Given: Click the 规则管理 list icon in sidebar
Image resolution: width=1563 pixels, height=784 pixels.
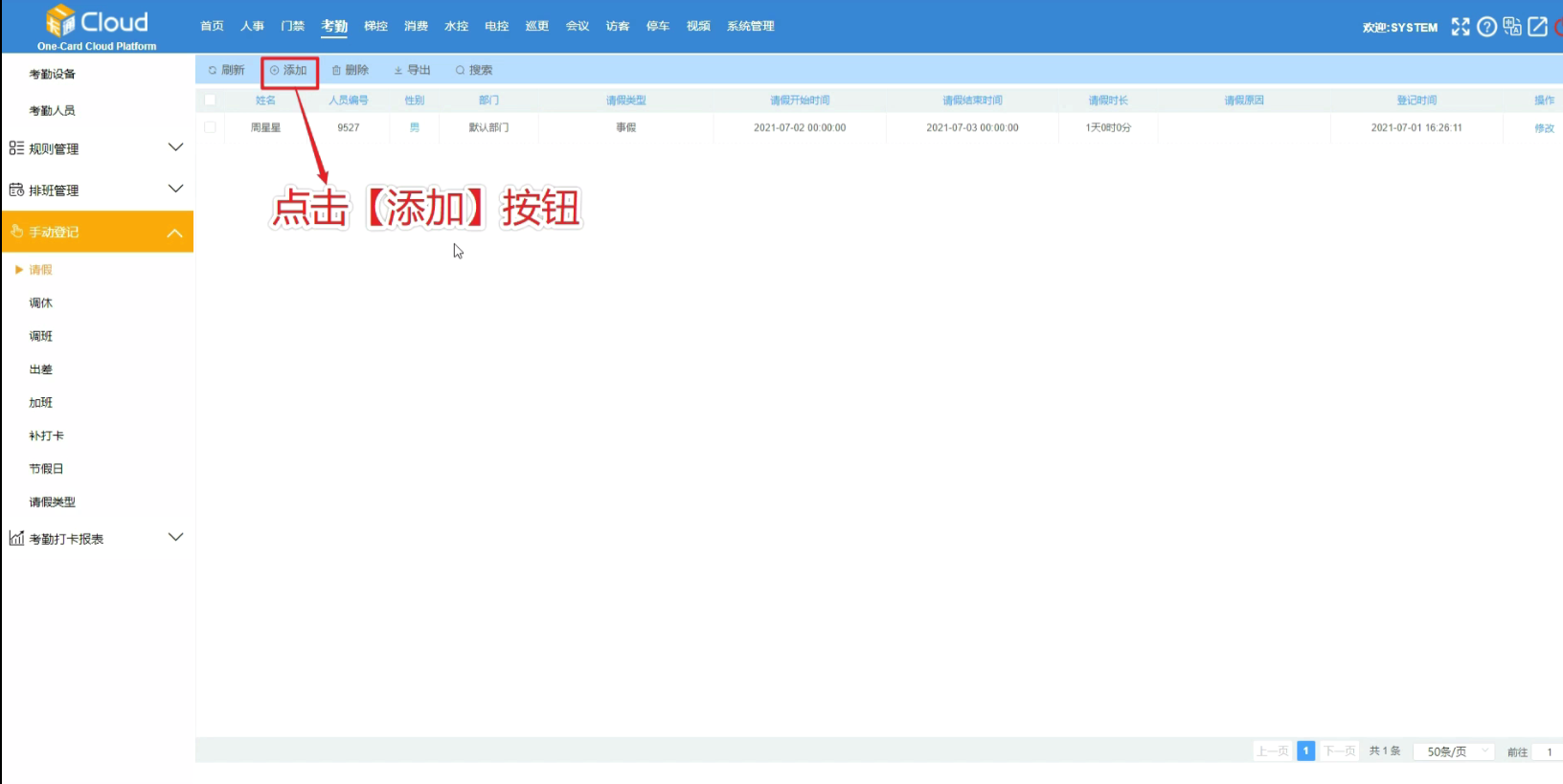Looking at the screenshot, I should [x=16, y=148].
